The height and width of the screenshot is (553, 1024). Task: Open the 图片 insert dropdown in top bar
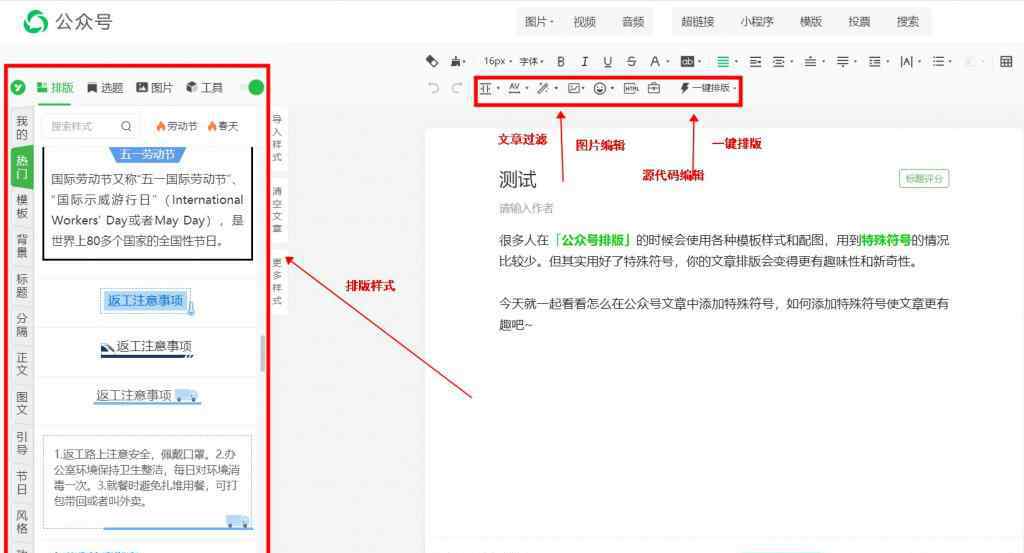pyautogui.click(x=539, y=22)
